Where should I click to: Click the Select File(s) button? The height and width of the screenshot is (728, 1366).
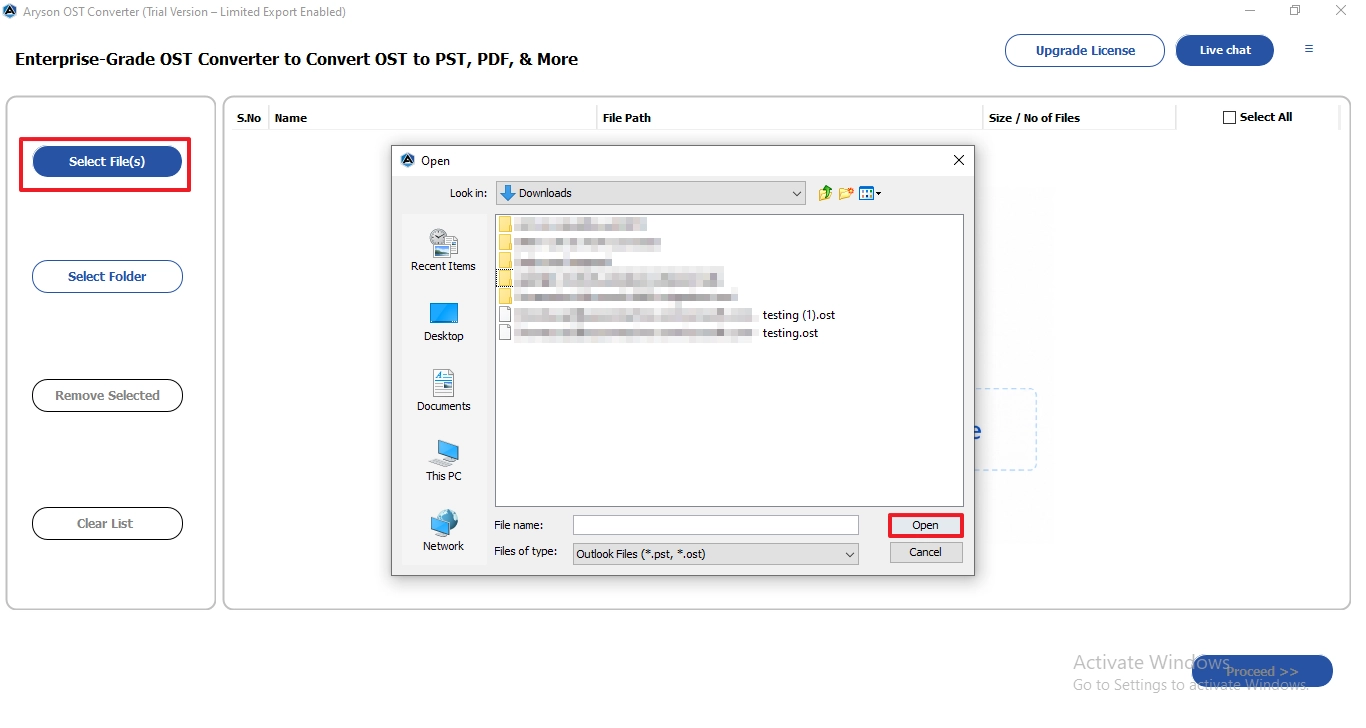point(107,161)
